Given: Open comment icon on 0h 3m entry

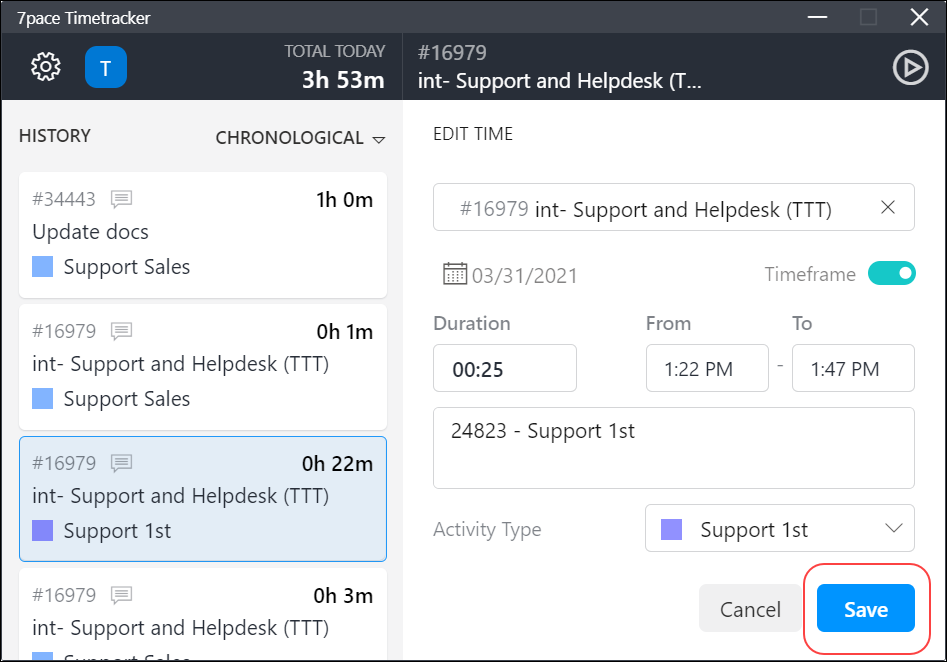Looking at the screenshot, I should pyautogui.click(x=121, y=595).
